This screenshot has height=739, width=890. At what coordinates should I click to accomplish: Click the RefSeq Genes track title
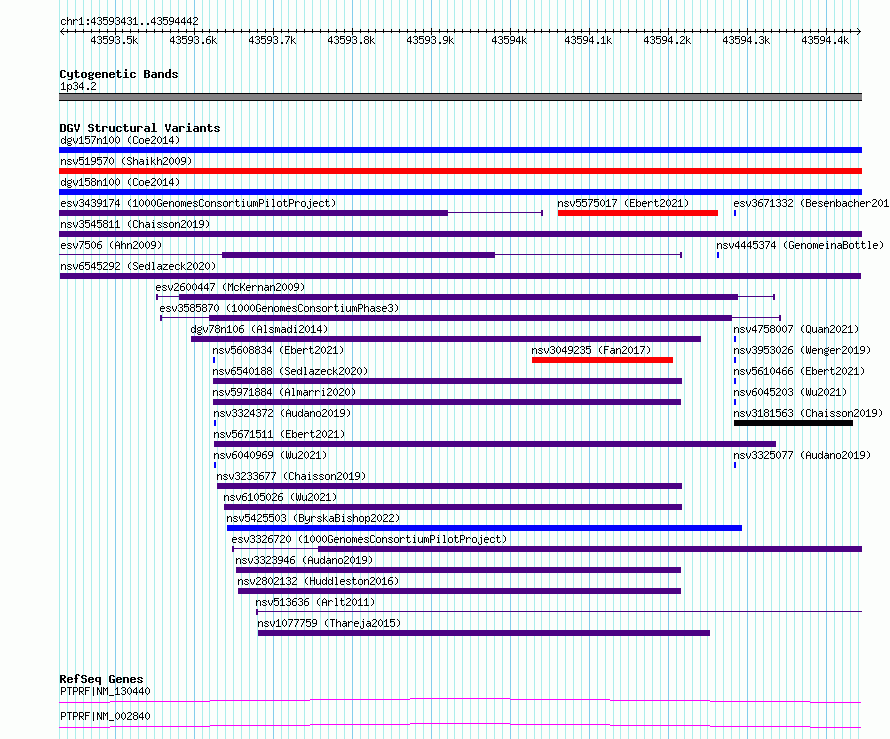pyautogui.click(x=101, y=679)
